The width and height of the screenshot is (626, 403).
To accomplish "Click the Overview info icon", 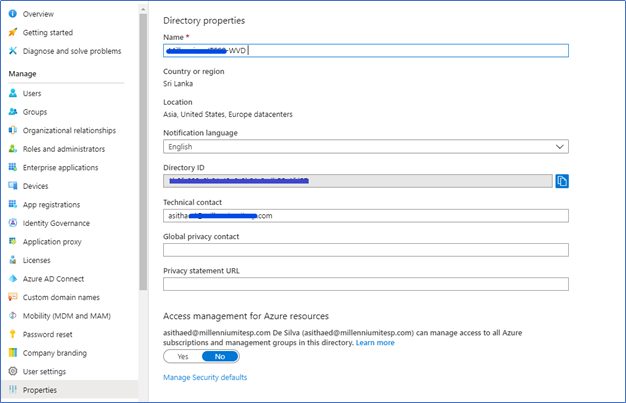I will pyautogui.click(x=13, y=14).
